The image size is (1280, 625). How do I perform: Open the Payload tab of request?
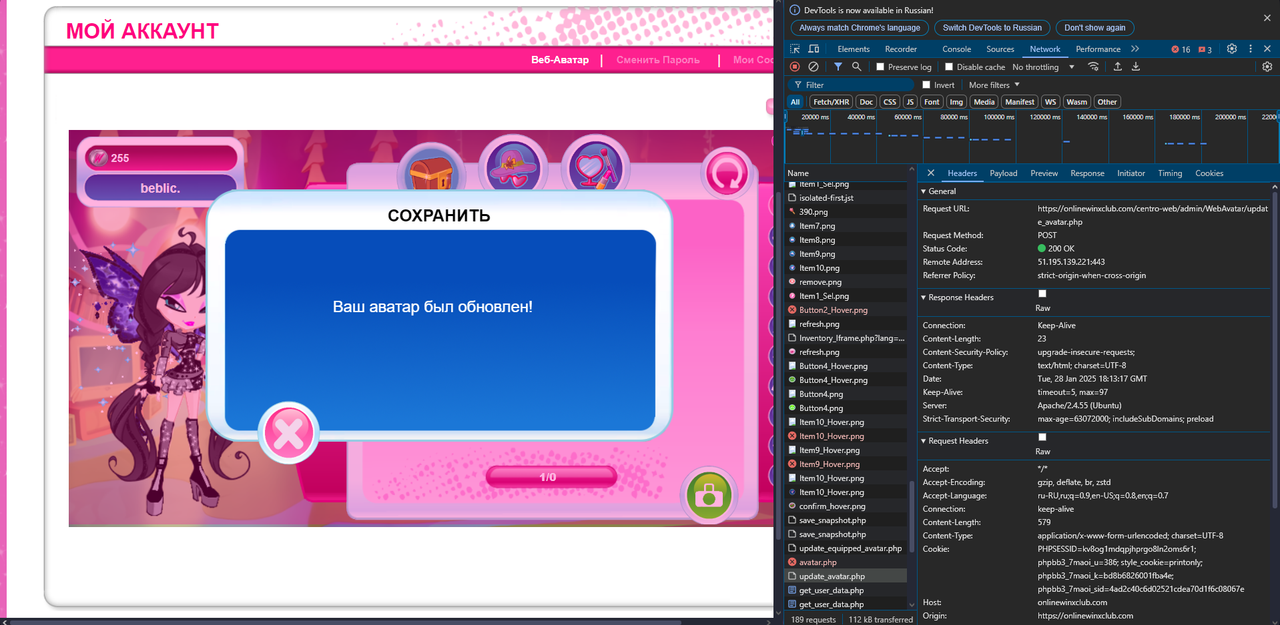pos(1003,173)
